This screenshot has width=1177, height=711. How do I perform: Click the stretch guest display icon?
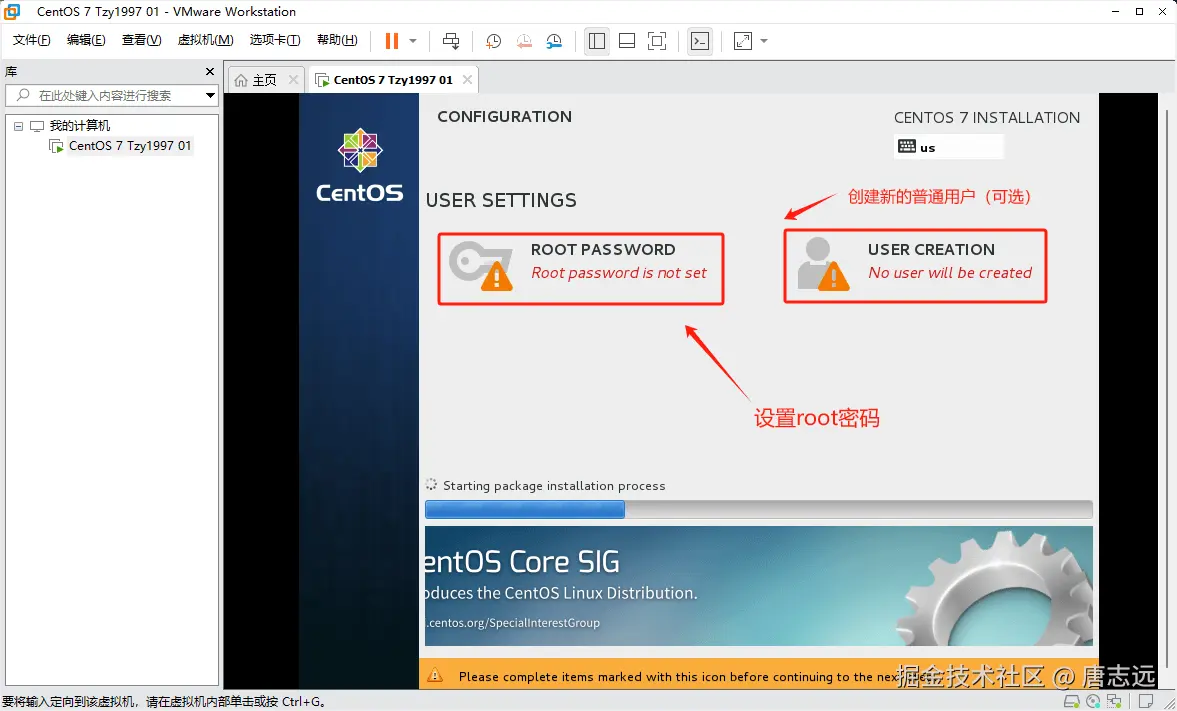pos(742,41)
